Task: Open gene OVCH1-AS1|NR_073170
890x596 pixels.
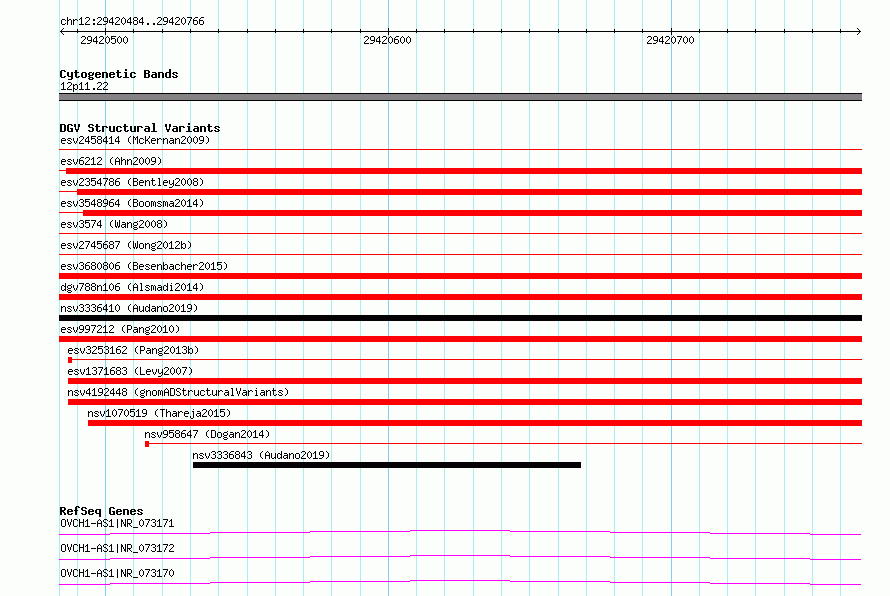Action: coord(117,573)
